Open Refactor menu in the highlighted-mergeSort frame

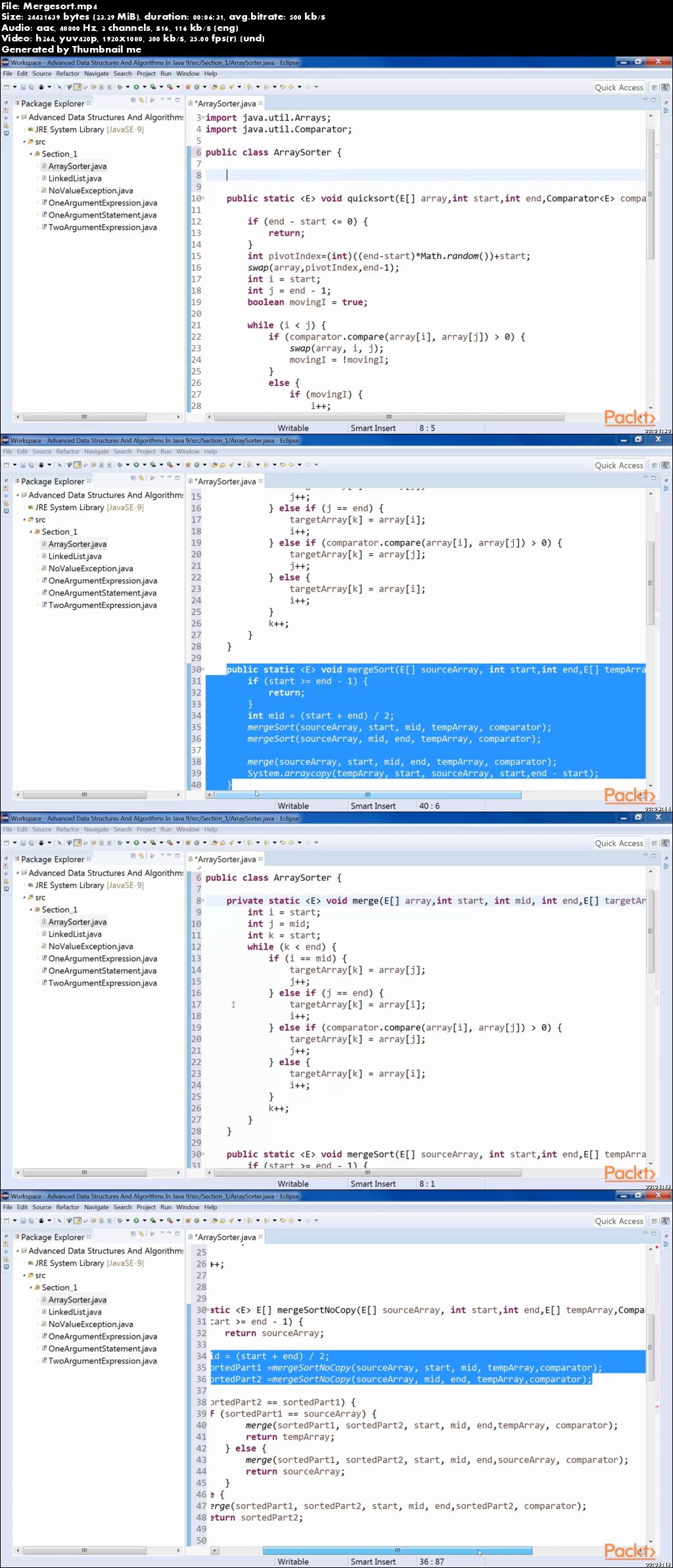pos(68,451)
